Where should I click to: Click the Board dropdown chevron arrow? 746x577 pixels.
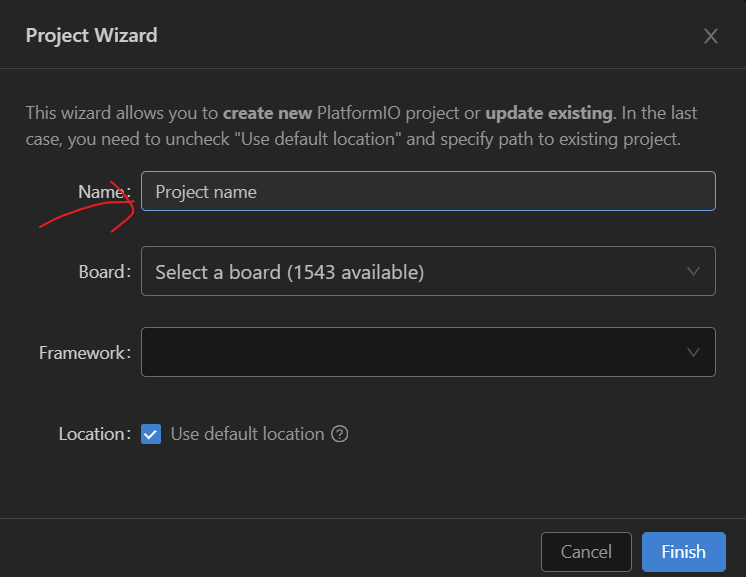(x=694, y=271)
